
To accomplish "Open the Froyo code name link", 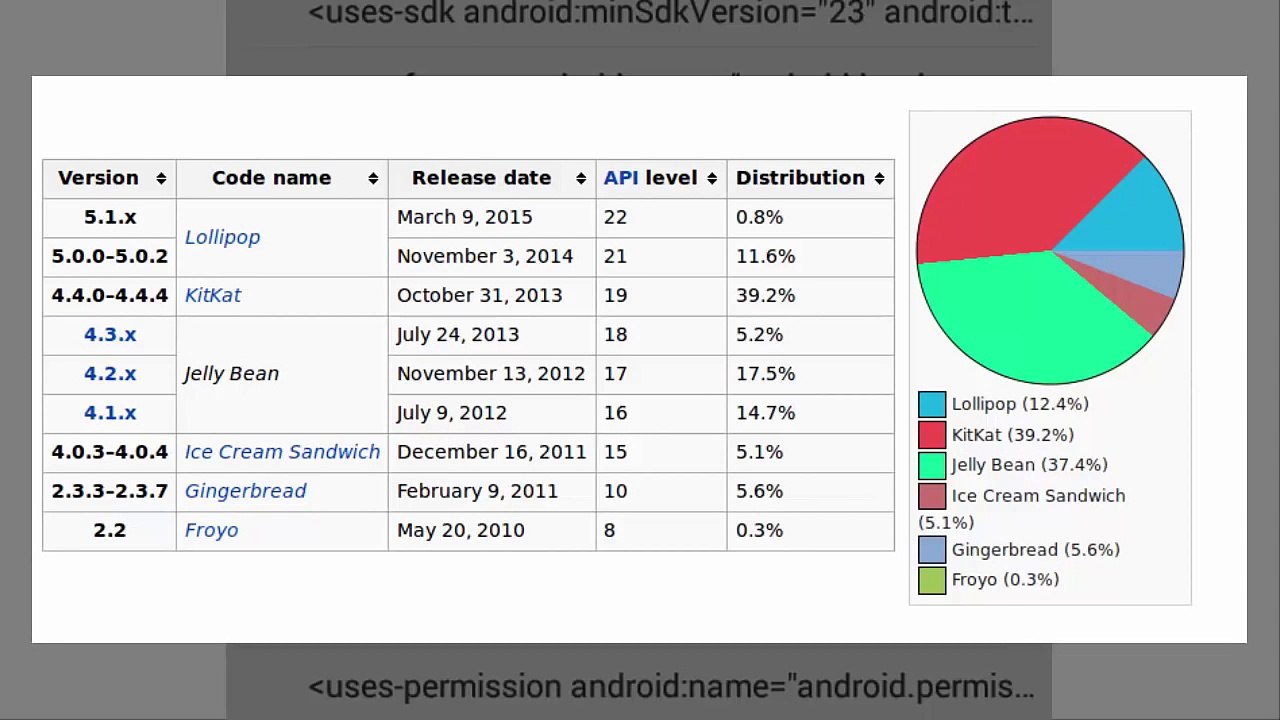I will (211, 530).
